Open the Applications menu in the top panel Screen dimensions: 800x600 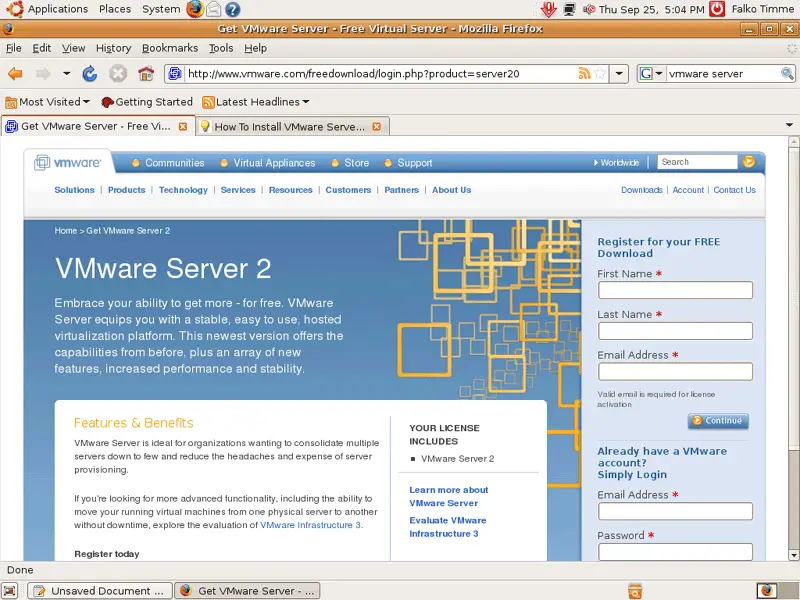58,9
